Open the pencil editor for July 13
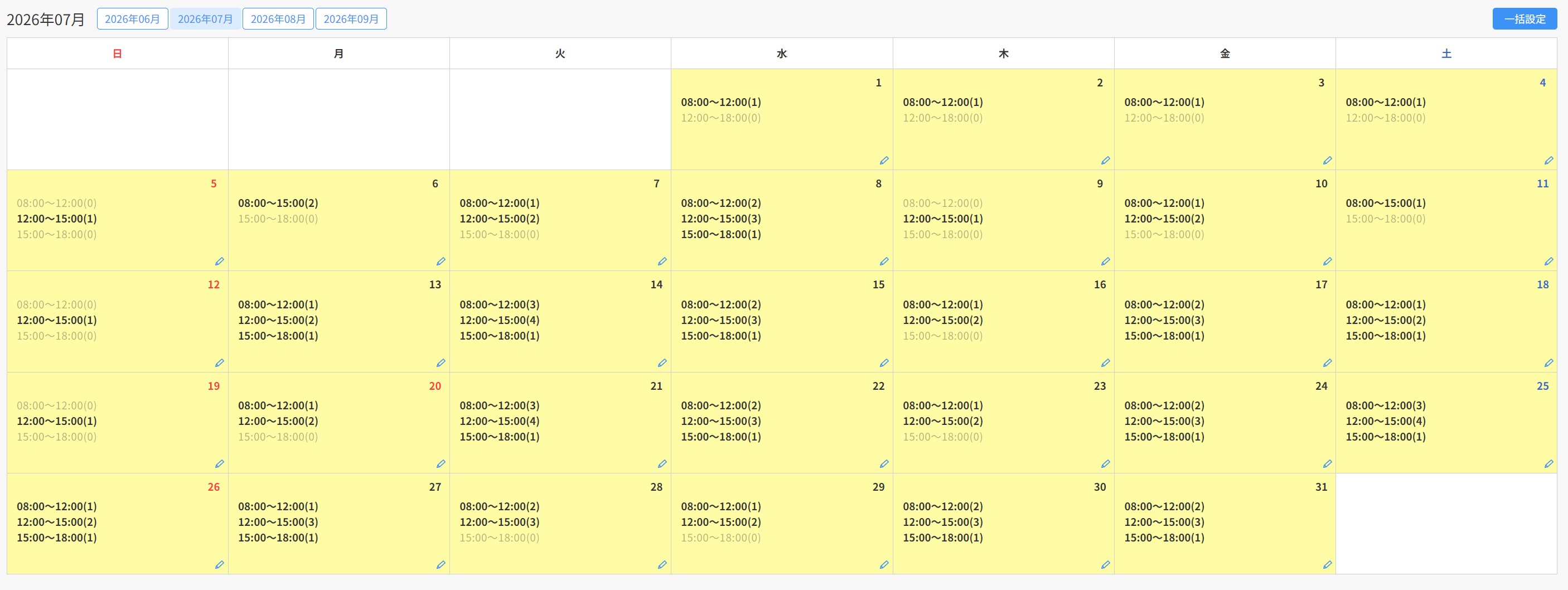Screen dimensions: 1568x590 [x=441, y=363]
